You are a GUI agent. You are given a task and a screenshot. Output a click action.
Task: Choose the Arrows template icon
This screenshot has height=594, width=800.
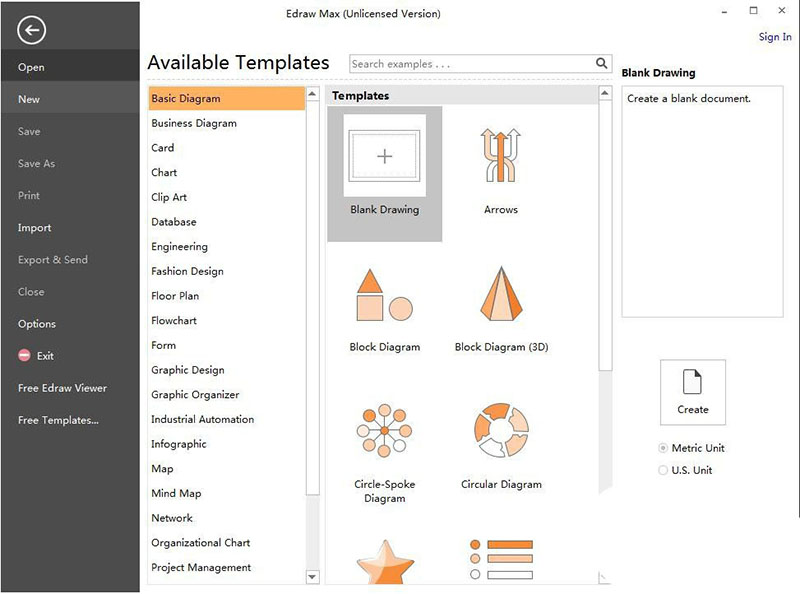point(500,156)
